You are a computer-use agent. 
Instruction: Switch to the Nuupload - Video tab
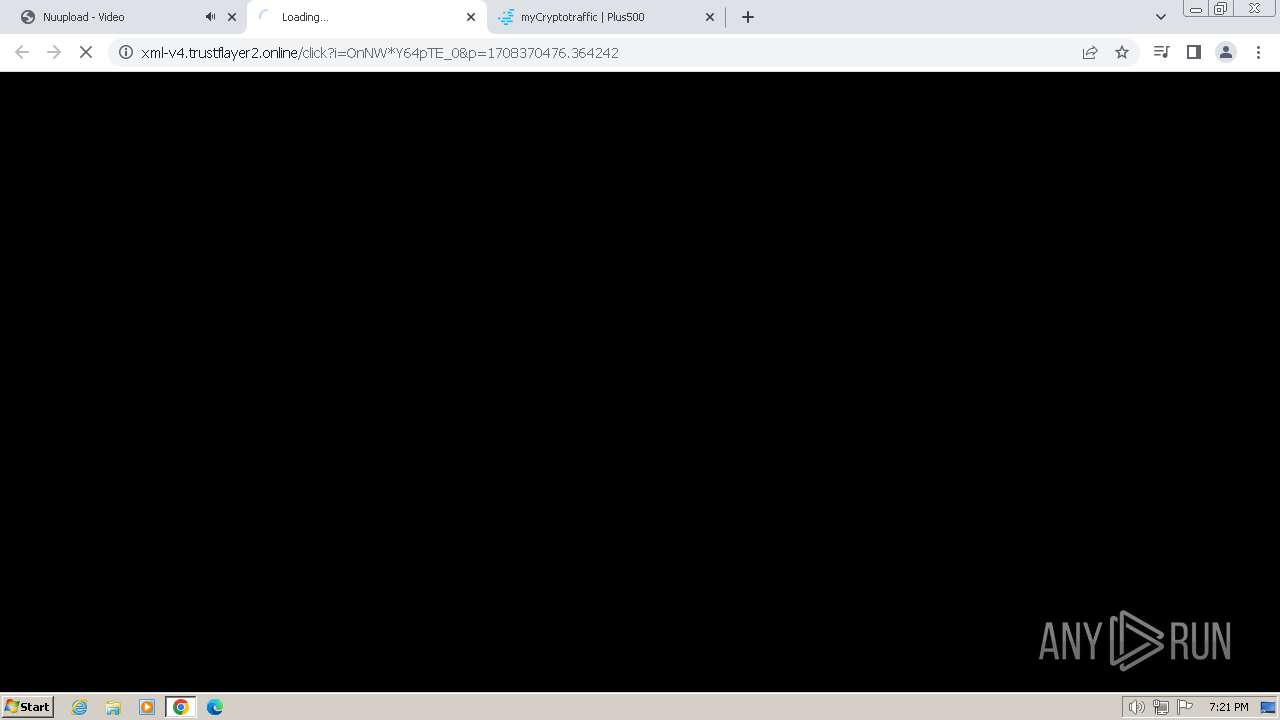click(122, 17)
